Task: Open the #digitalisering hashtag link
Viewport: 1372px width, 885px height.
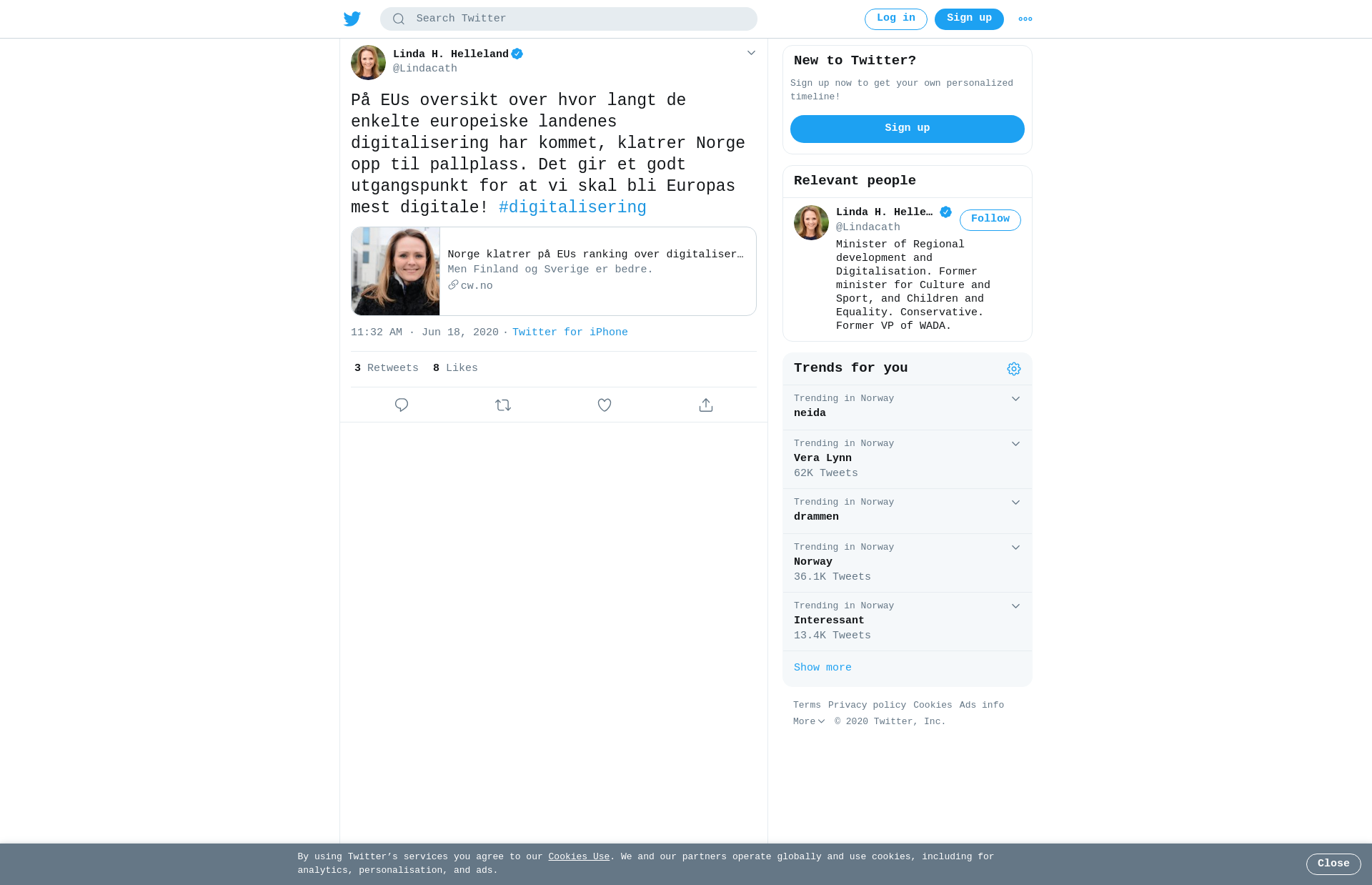Action: (x=572, y=208)
